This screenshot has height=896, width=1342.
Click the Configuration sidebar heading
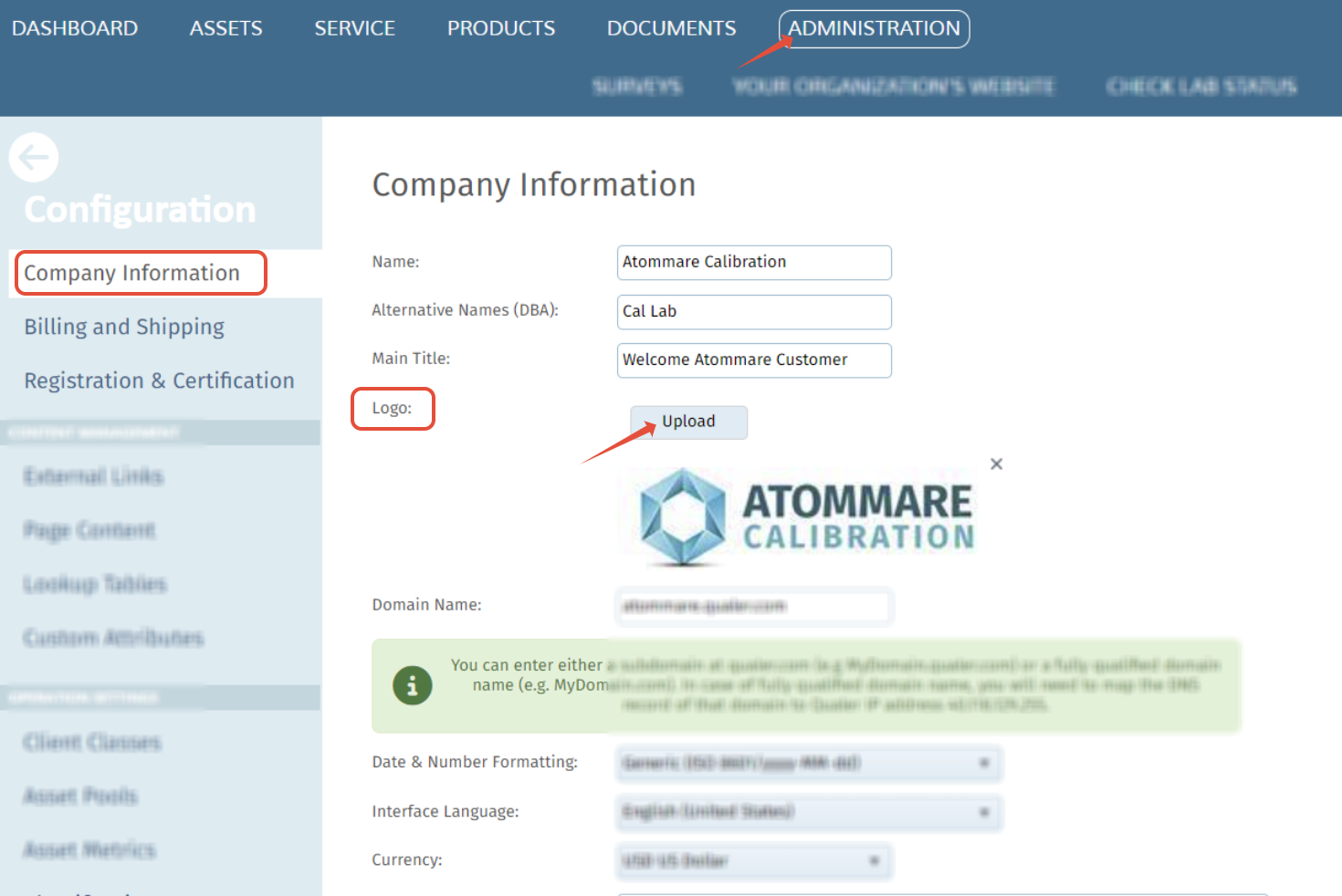pos(140,210)
